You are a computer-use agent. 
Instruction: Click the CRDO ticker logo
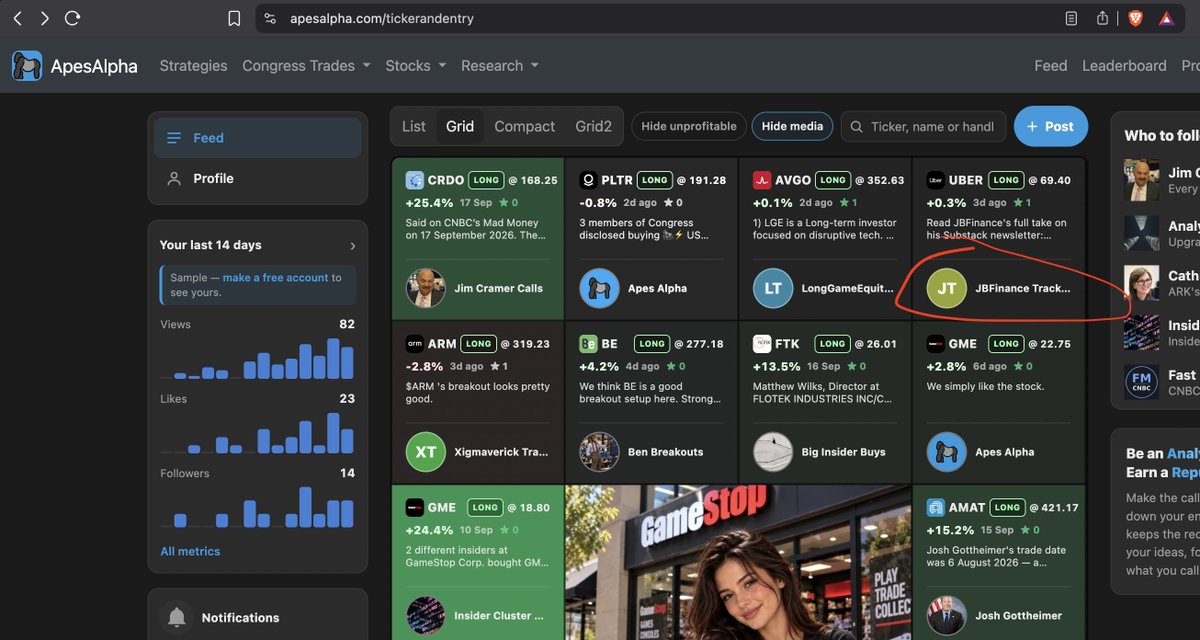(x=415, y=180)
